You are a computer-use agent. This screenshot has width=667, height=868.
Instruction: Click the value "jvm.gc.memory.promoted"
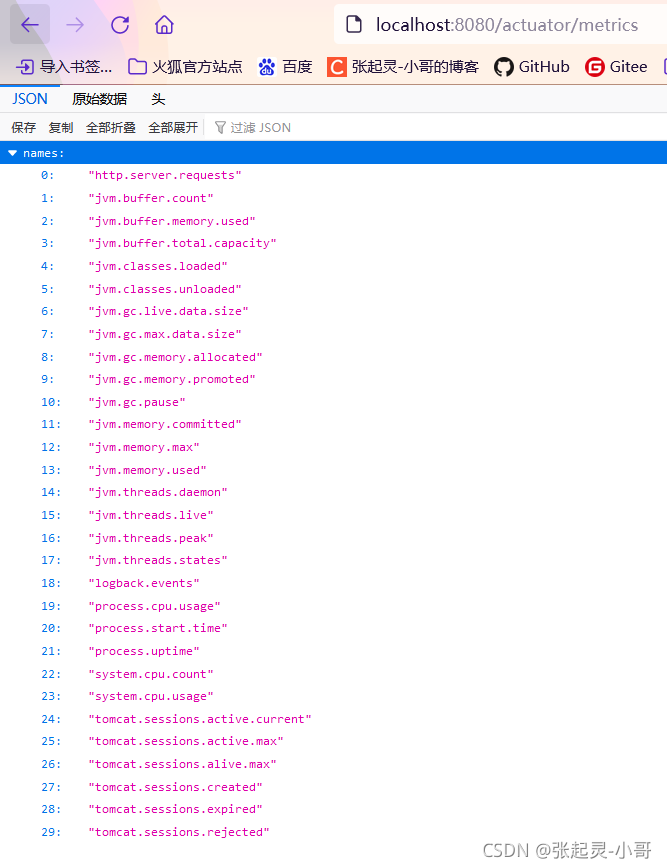172,379
